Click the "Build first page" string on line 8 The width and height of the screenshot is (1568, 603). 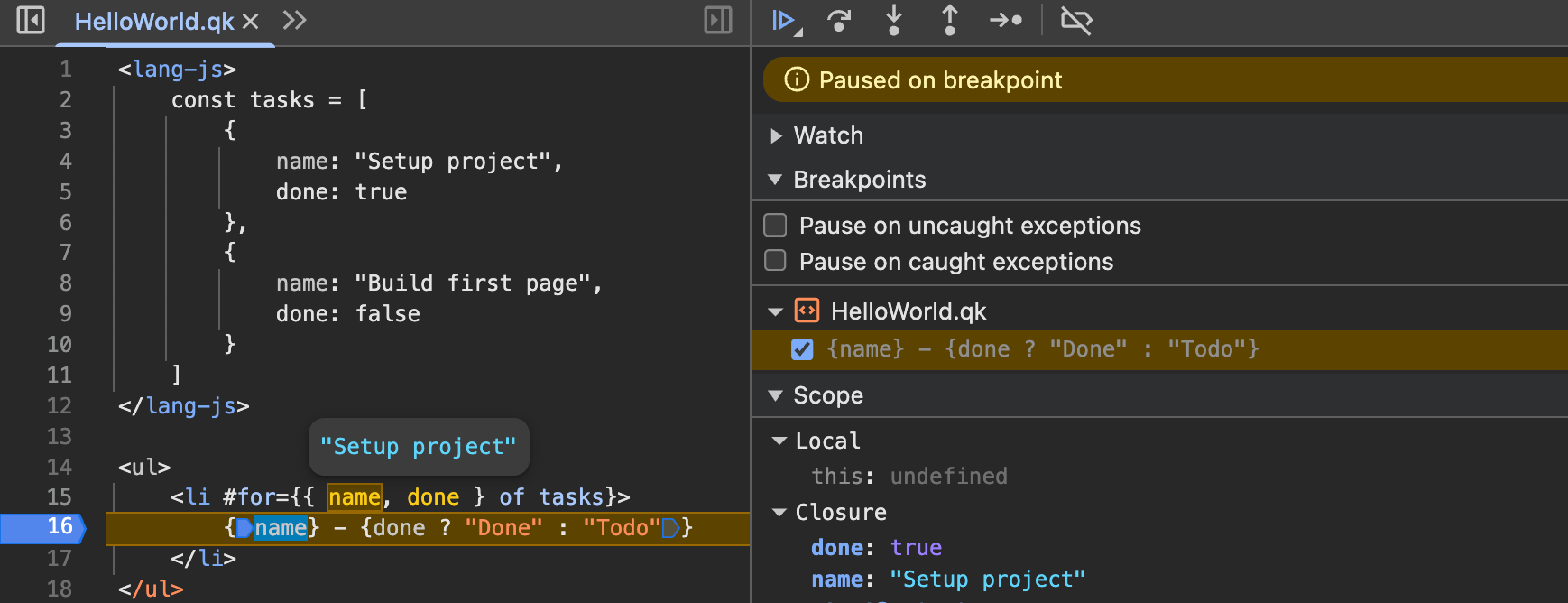pyautogui.click(x=472, y=283)
